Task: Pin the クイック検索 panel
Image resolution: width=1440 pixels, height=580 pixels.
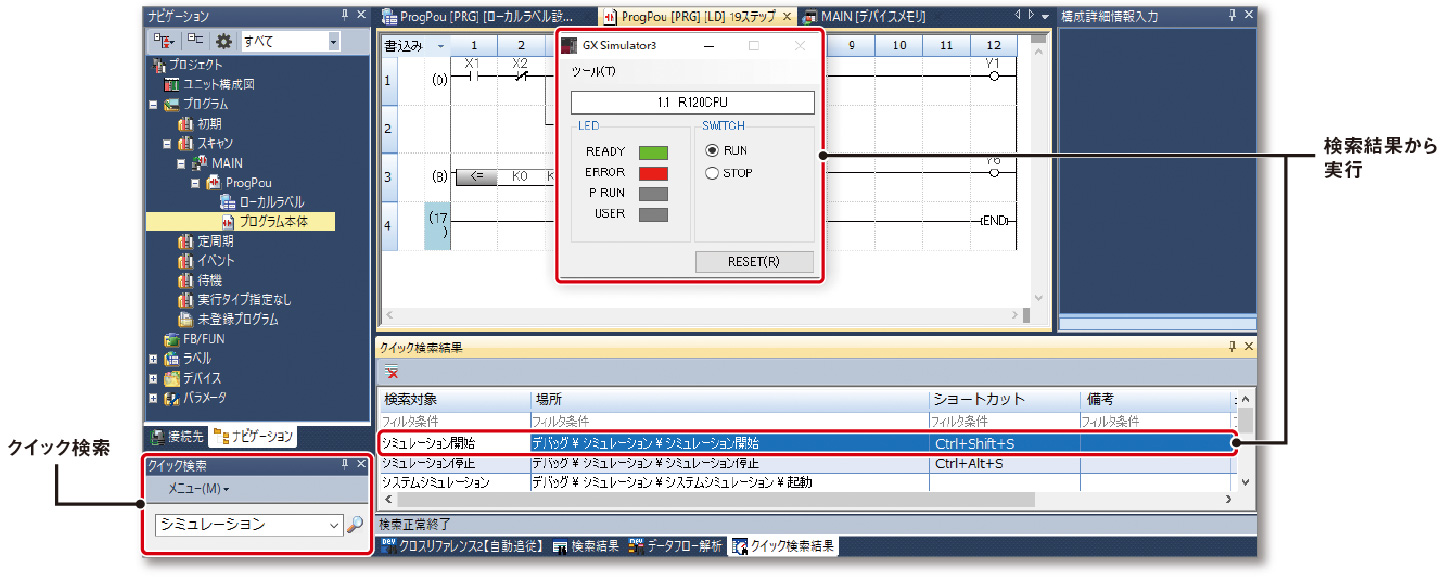Action: pos(346,465)
